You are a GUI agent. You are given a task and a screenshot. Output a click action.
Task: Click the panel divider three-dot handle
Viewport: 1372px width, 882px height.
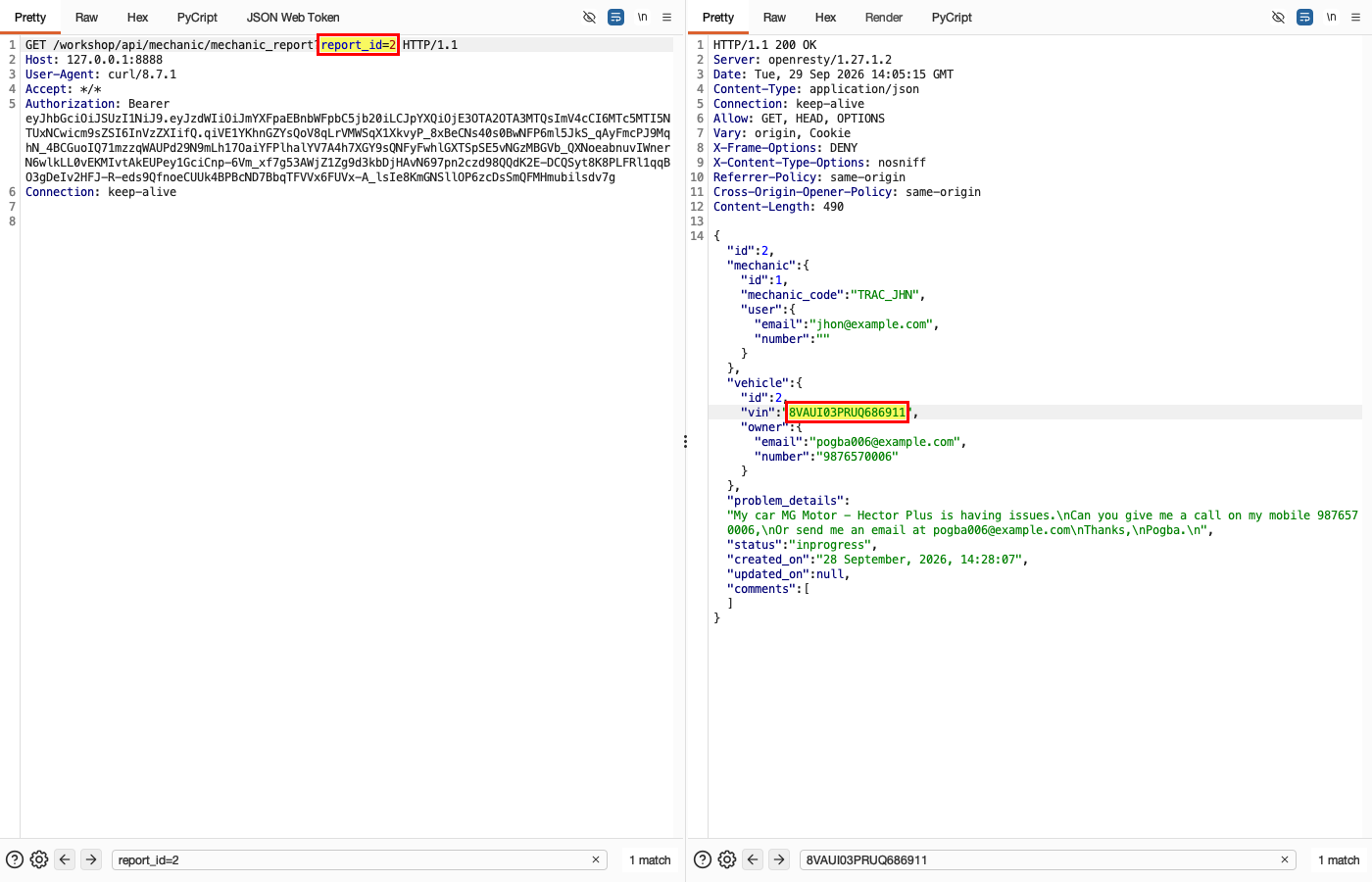click(x=685, y=442)
